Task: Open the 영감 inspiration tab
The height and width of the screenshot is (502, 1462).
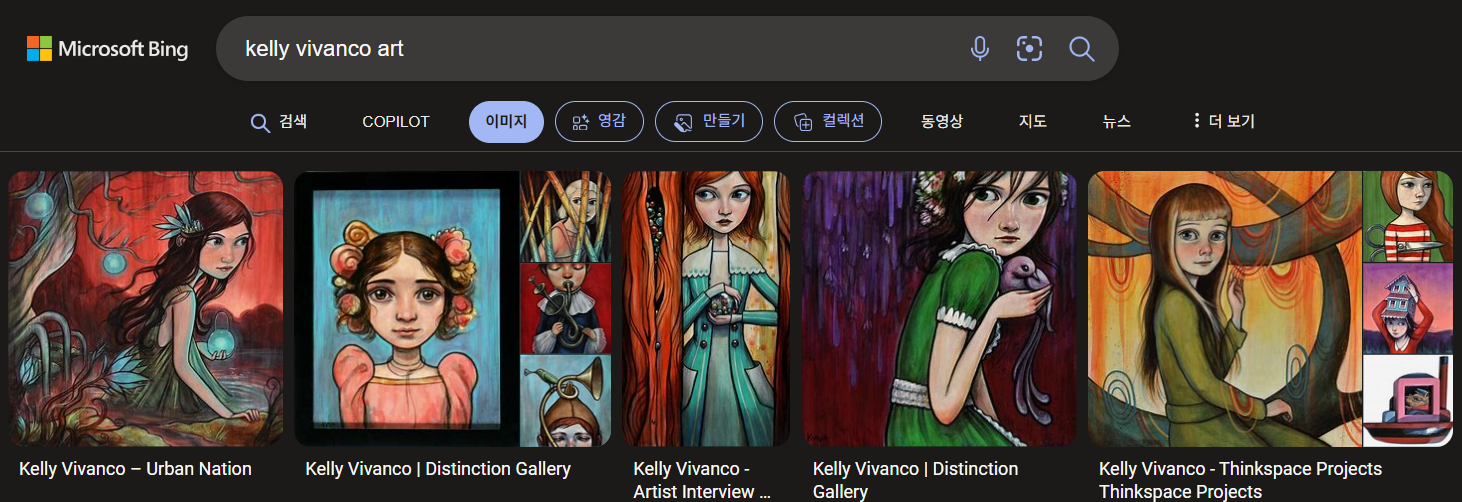Action: [599, 122]
